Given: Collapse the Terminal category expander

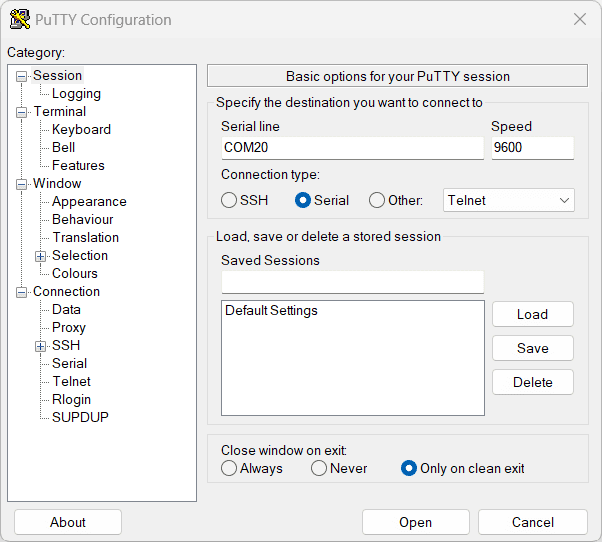Looking at the screenshot, I should [x=22, y=112].
